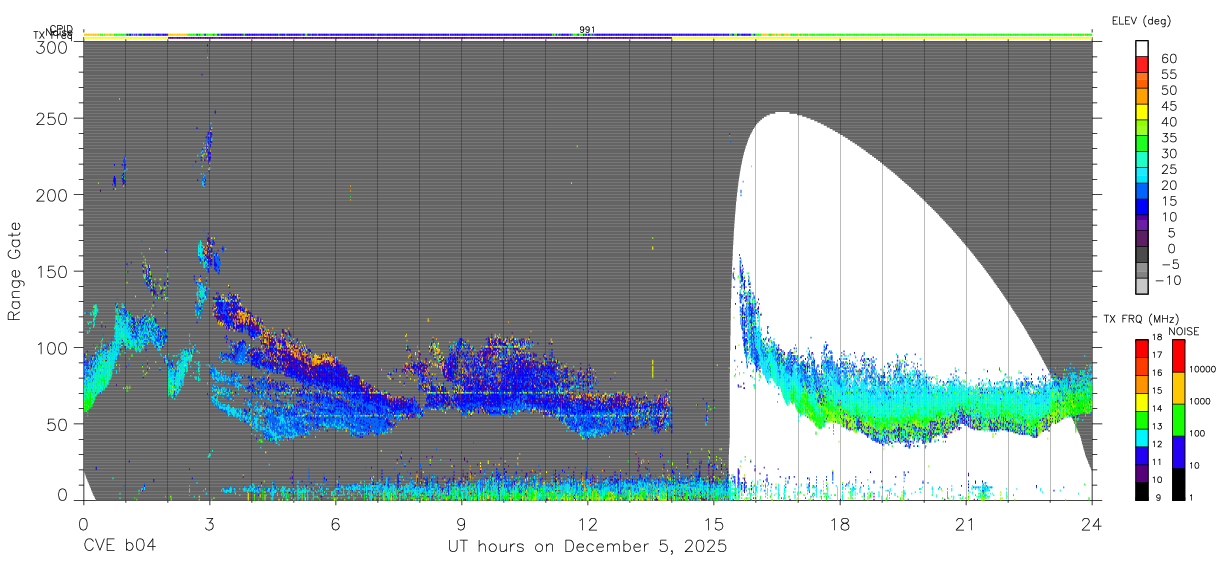Image resolution: width=1228 pixels, height=567 pixels.
Task: Click the 'Range Gate' y-axis title
Action: 15,271
